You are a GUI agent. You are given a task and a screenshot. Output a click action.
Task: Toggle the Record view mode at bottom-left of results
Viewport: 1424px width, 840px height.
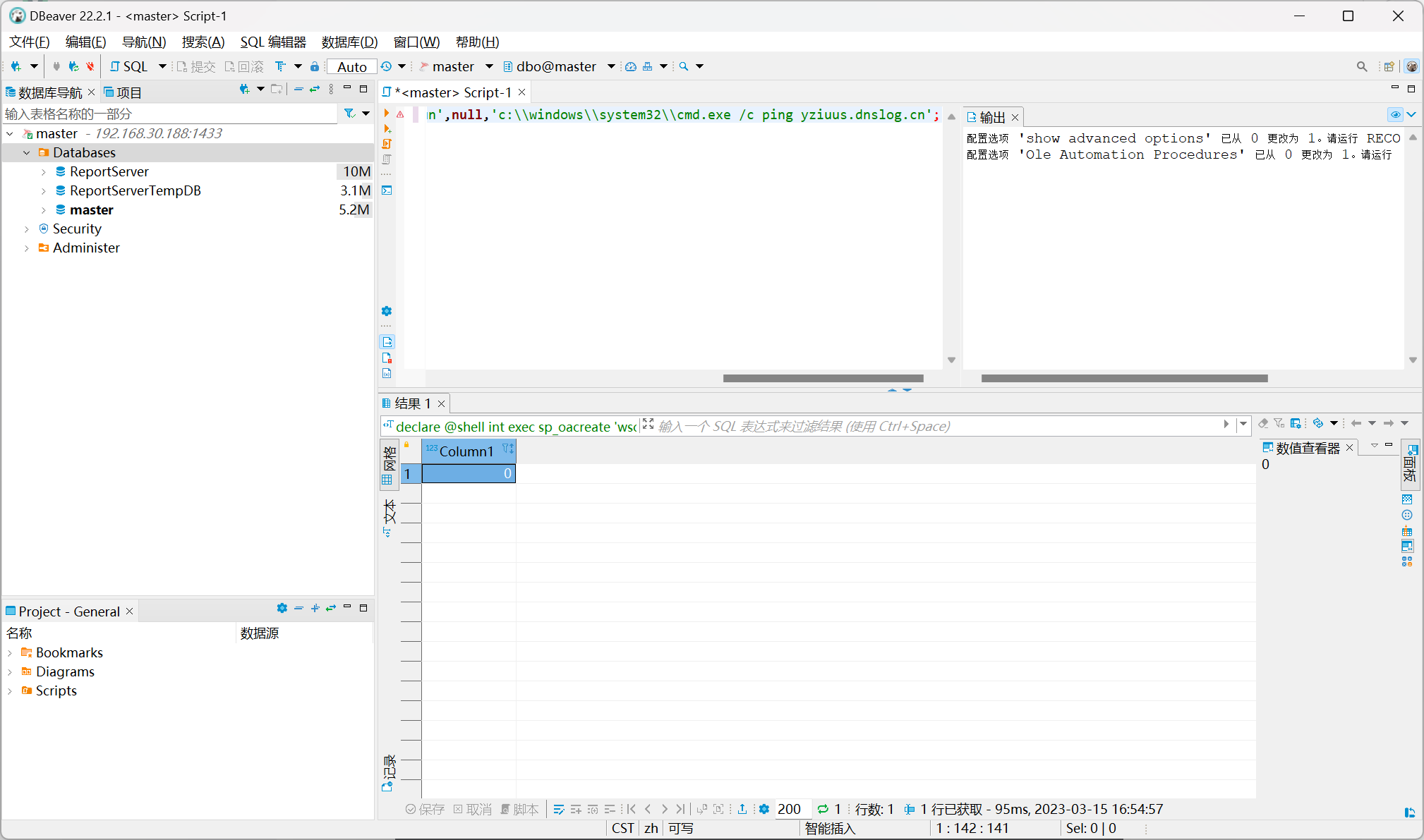389,773
